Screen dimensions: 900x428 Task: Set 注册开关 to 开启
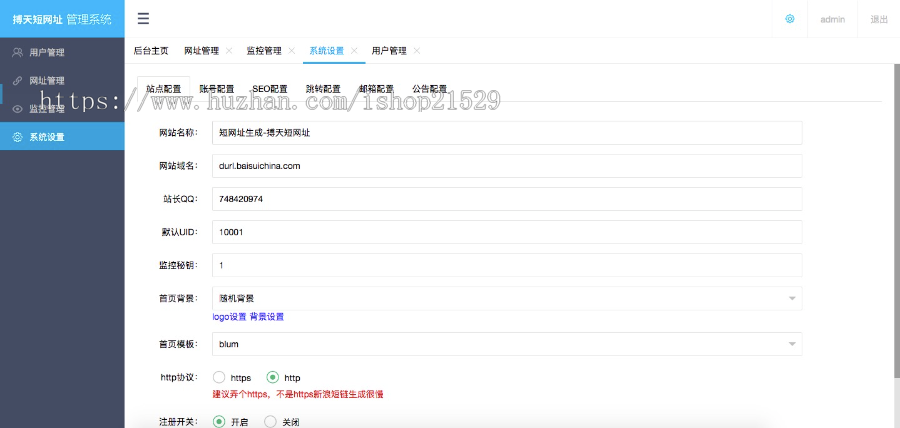pyautogui.click(x=219, y=422)
